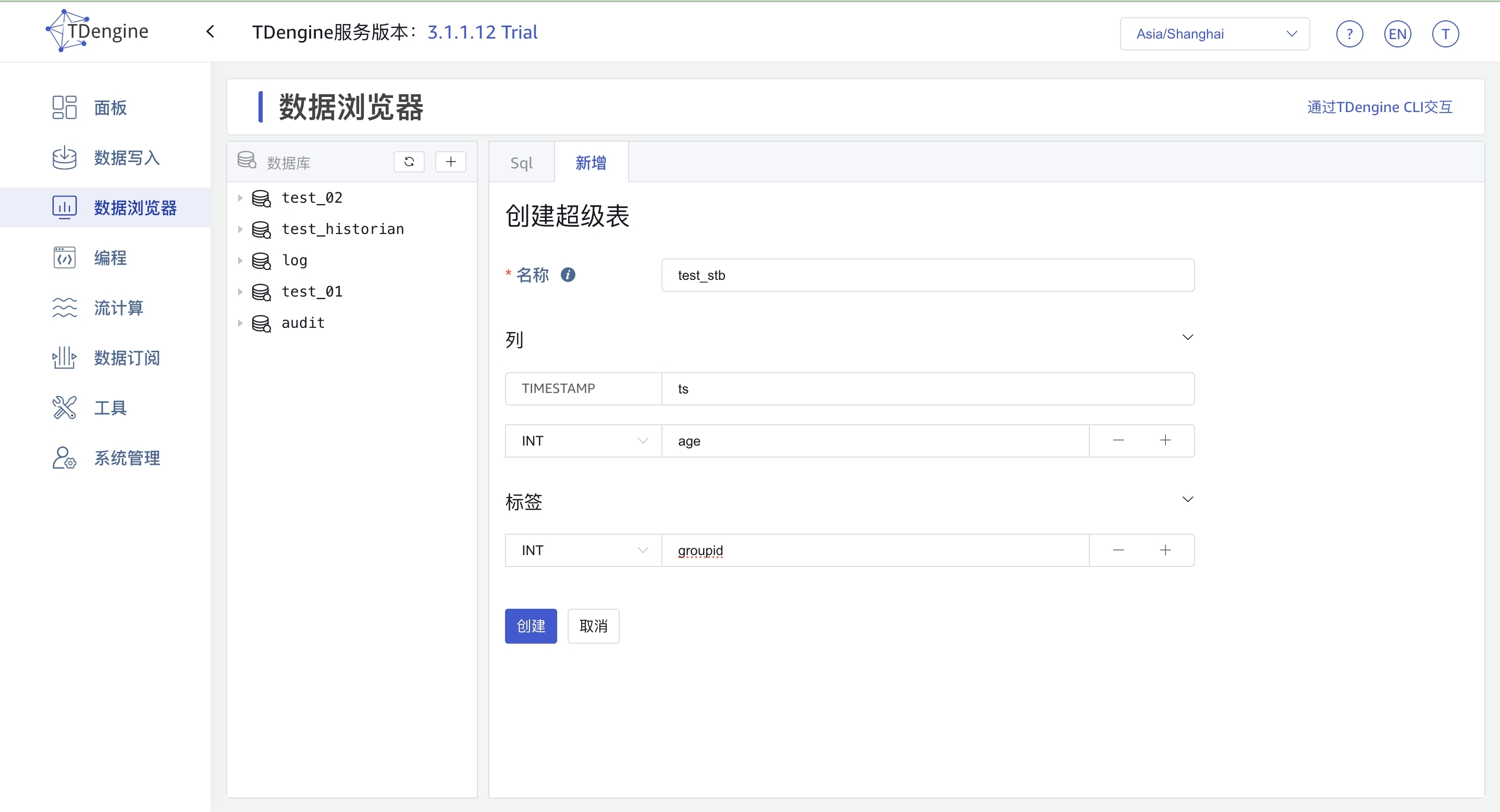Image resolution: width=1500 pixels, height=812 pixels.
Task: Expand the audit database node
Action: (x=242, y=323)
